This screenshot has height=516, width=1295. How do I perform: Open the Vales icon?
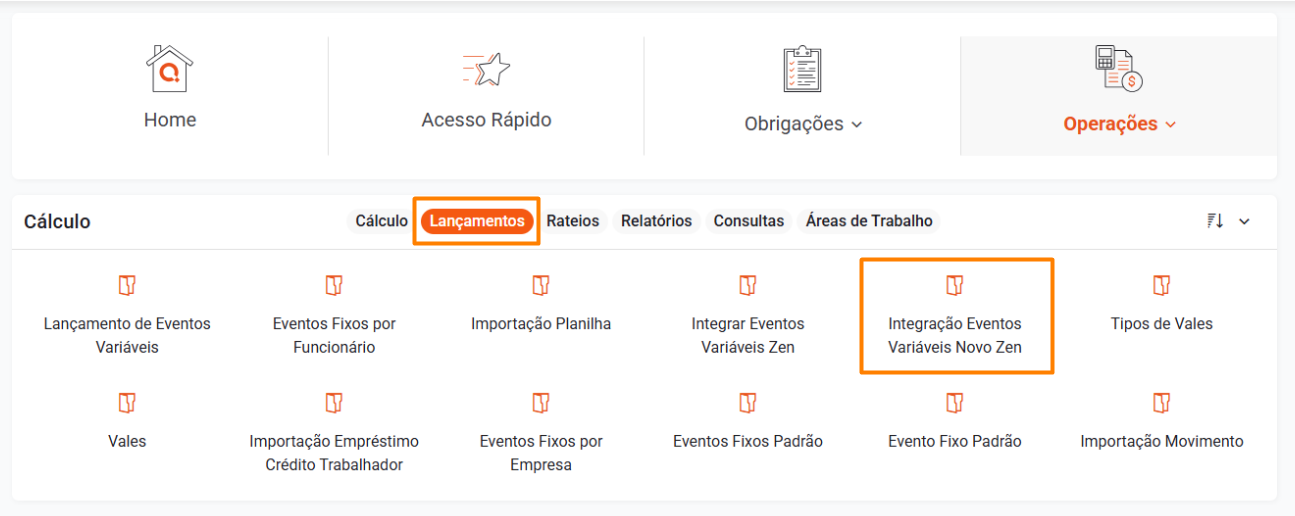[127, 403]
